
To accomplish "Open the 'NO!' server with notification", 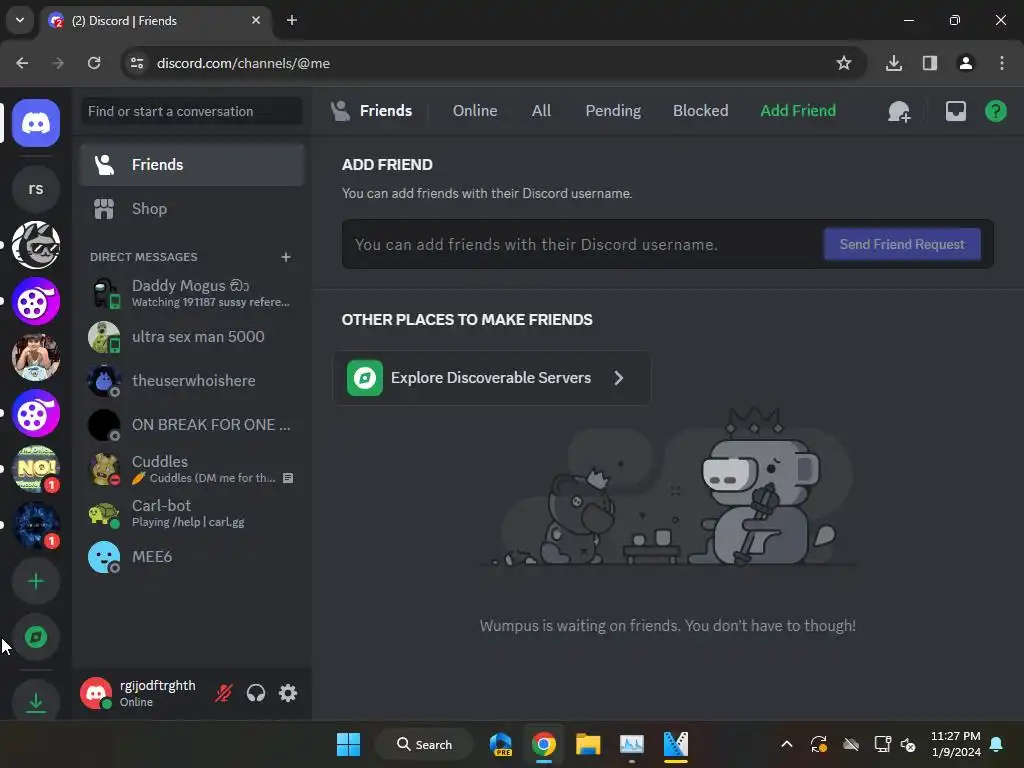I will tap(36, 469).
